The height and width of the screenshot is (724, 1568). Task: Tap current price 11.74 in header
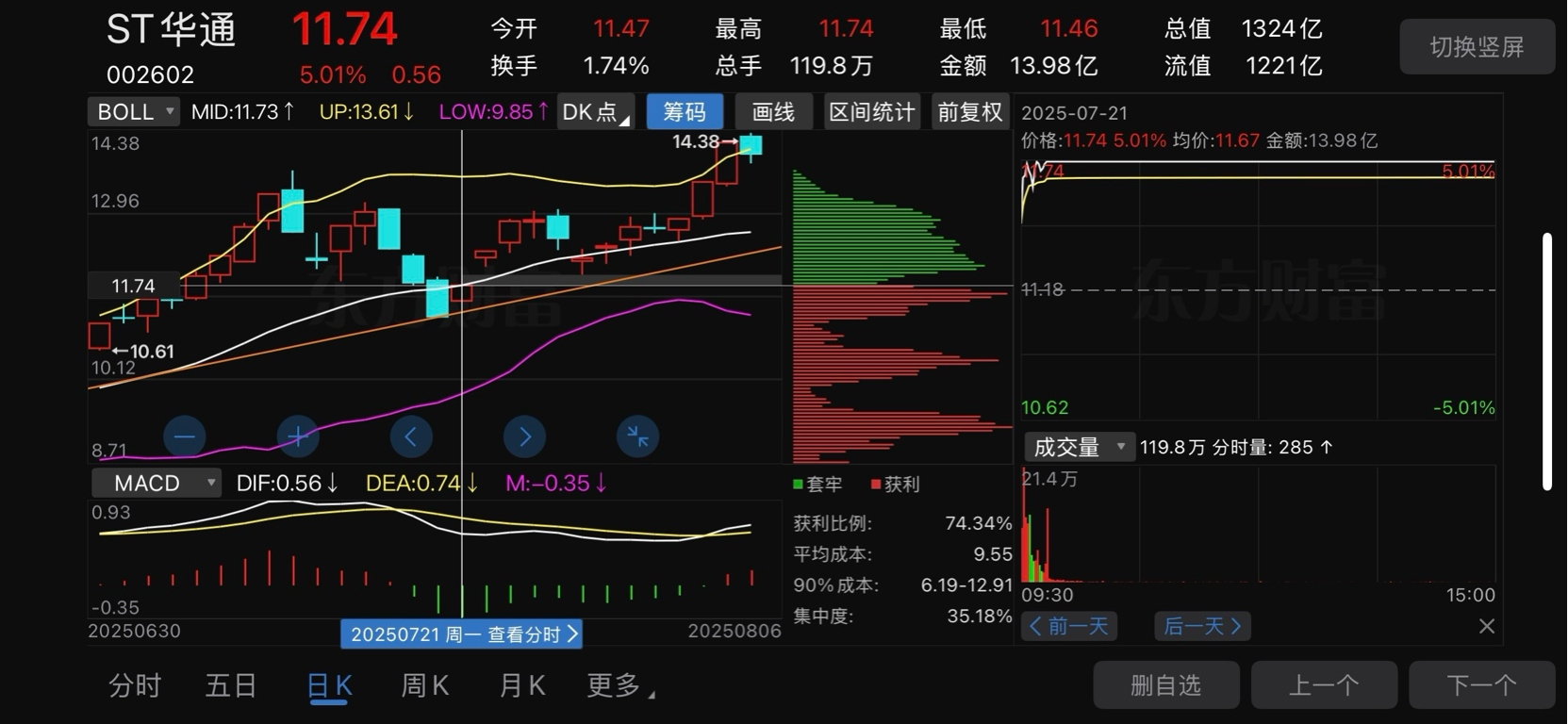point(345,29)
